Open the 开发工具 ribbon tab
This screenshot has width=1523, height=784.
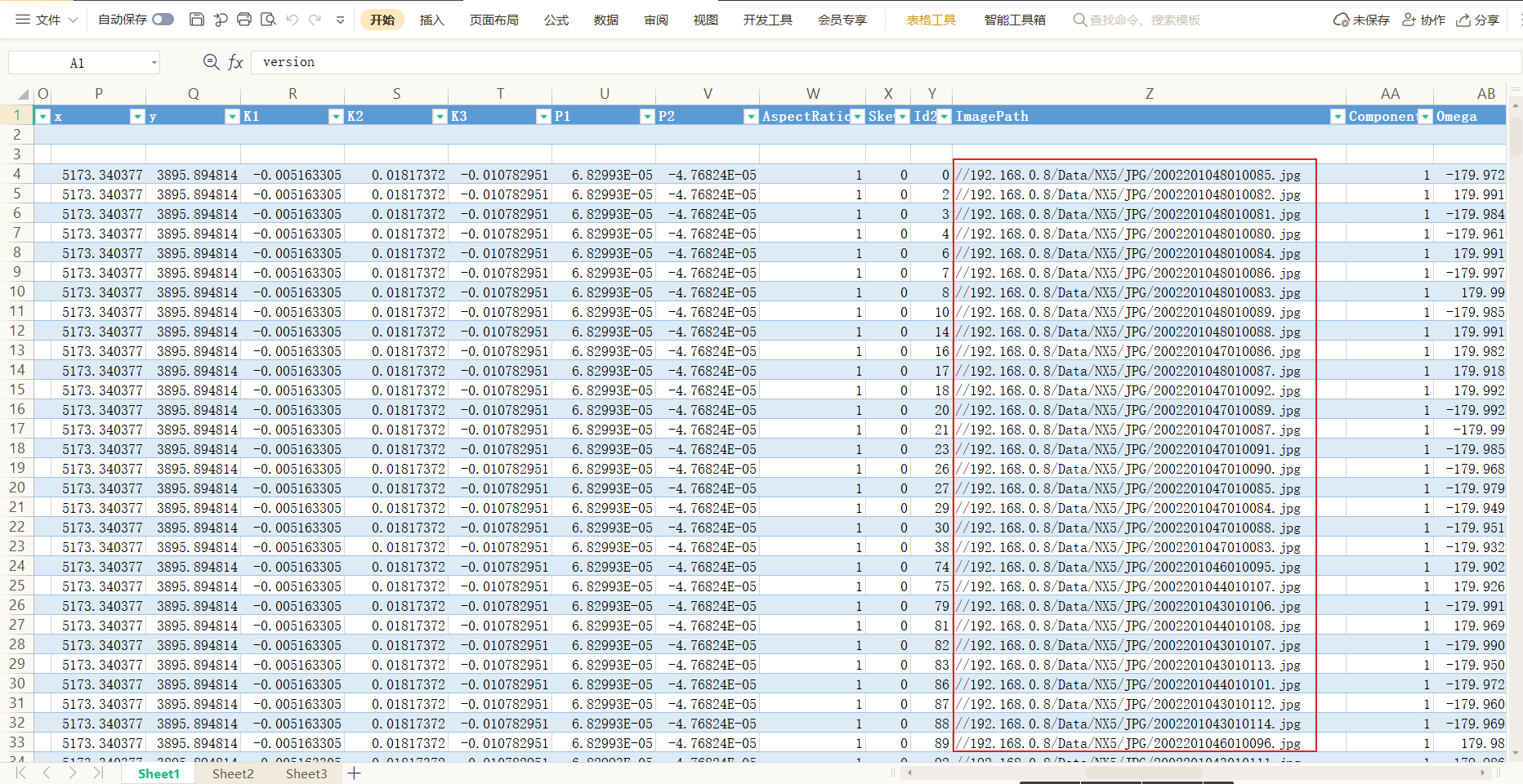click(768, 20)
